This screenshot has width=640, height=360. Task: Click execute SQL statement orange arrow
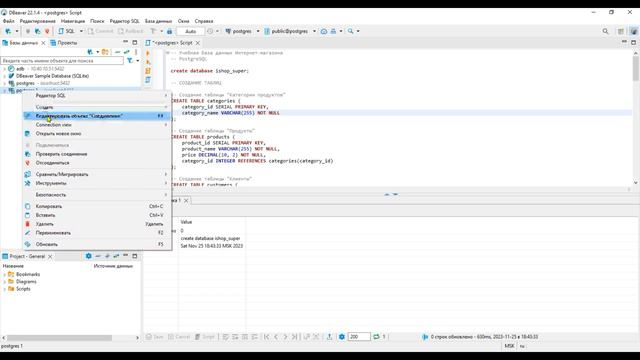tap(148, 53)
